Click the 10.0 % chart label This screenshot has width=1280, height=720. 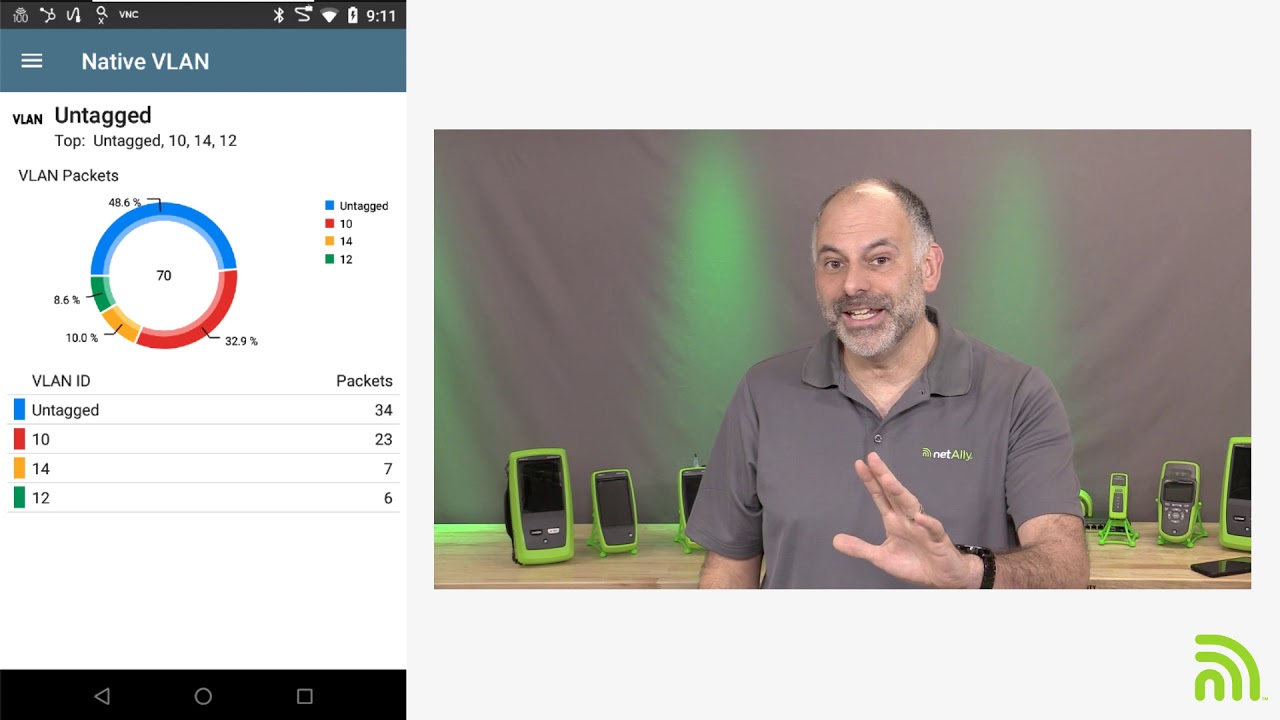(x=82, y=338)
